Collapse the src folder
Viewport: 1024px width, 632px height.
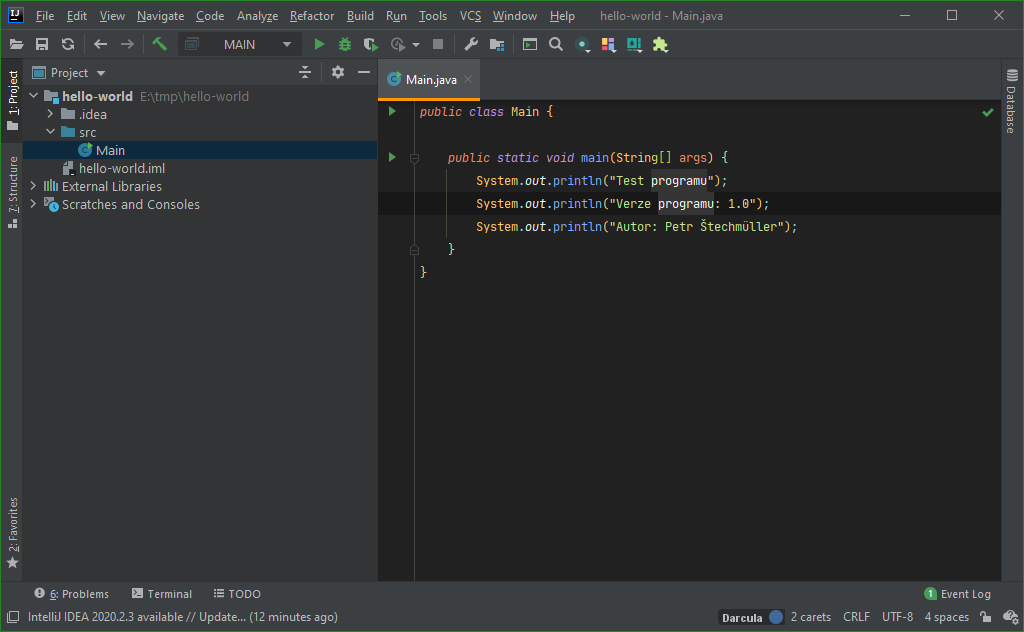(50, 132)
